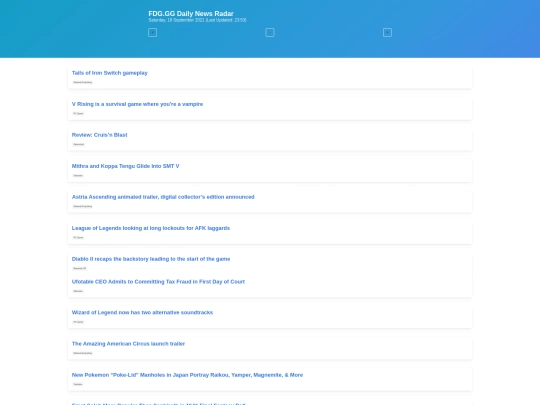Click the source tag under Pokemon Poke-Lid headline
Image resolution: width=540 pixels, height=405 pixels.
78,384
